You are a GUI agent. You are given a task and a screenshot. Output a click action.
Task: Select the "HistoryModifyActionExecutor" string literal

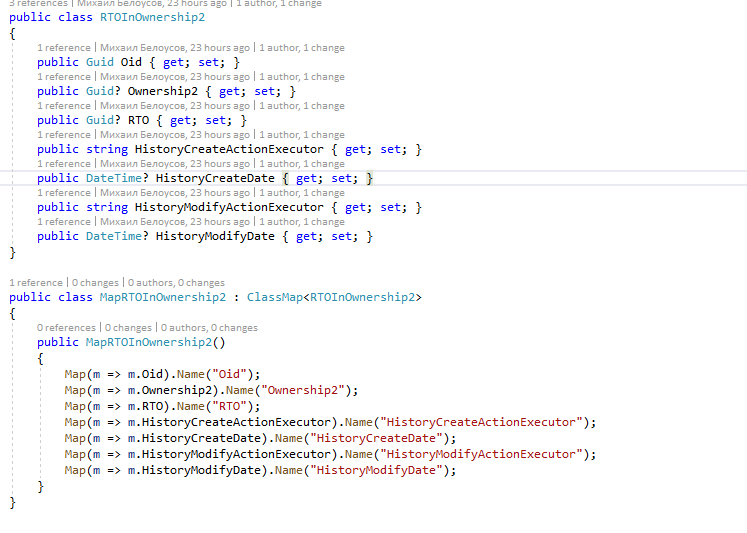[x=481, y=455]
